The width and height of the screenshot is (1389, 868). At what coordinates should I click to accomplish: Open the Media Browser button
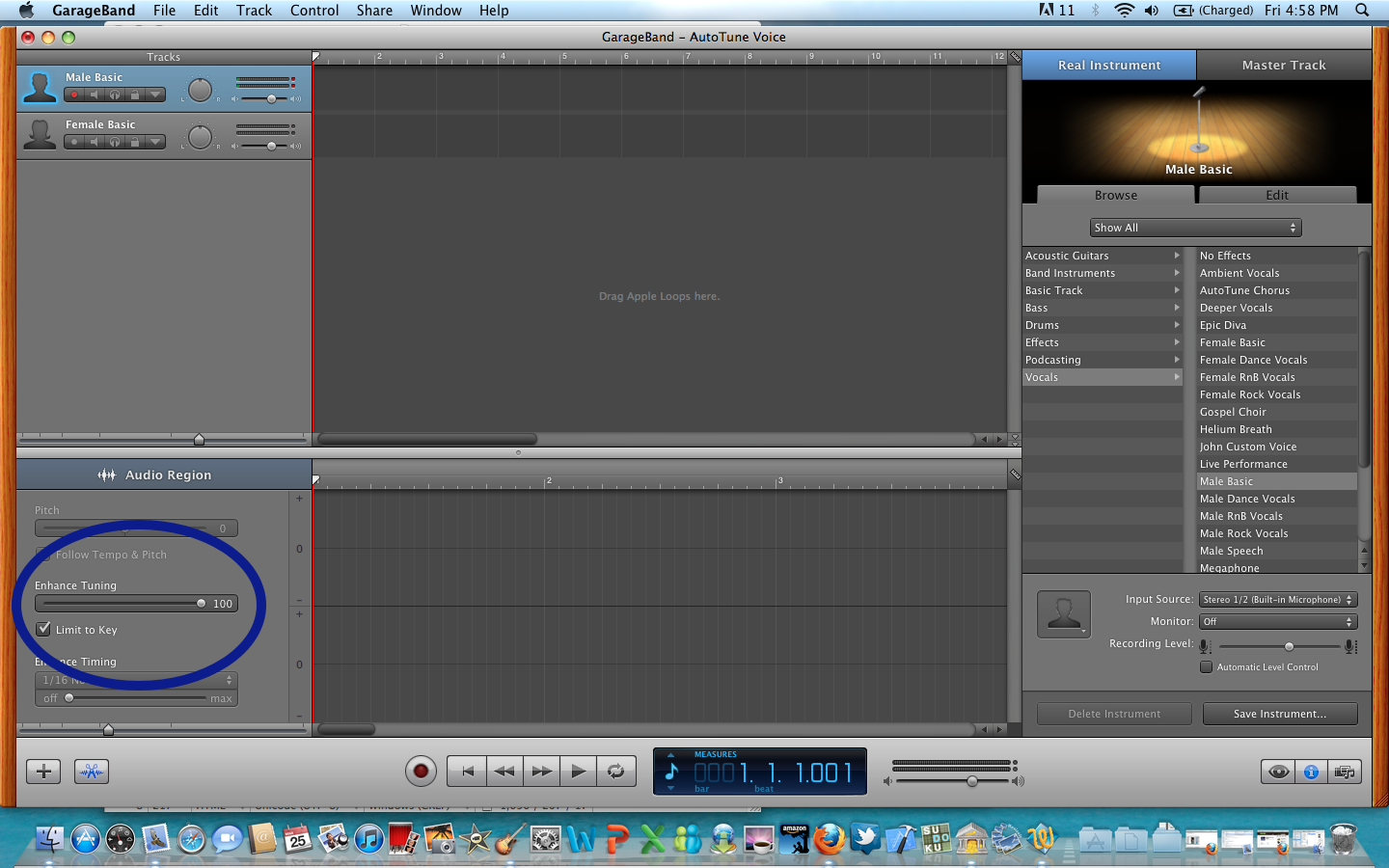tap(1344, 772)
